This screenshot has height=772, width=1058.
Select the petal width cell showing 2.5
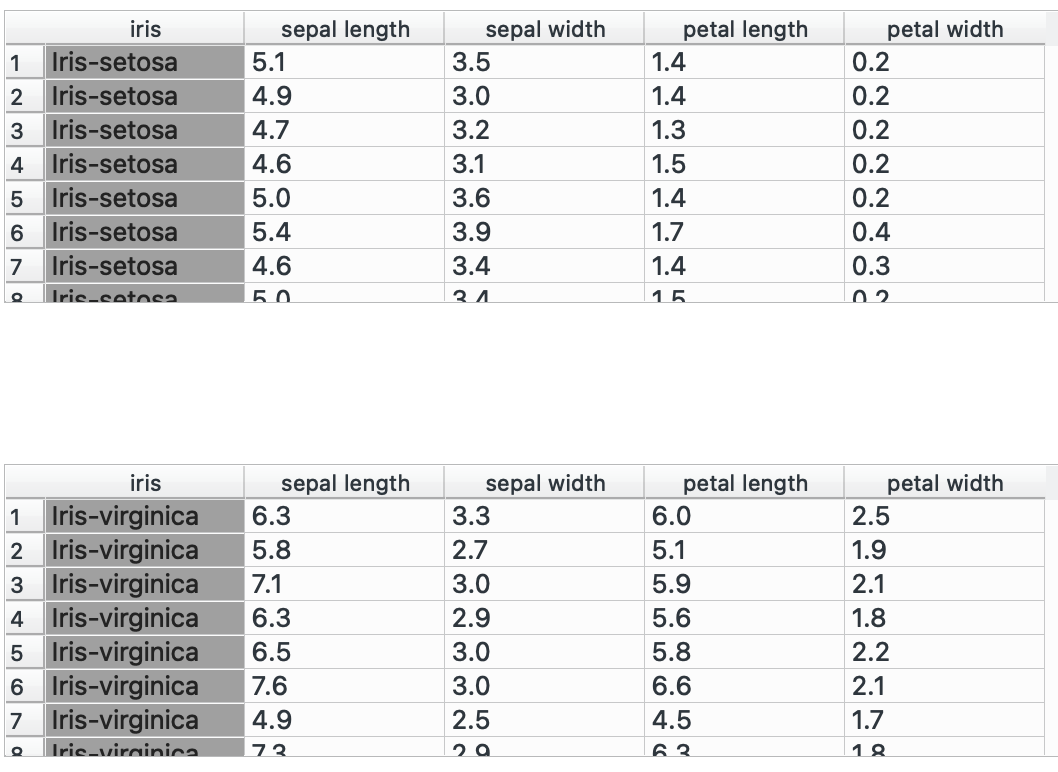click(x=945, y=517)
